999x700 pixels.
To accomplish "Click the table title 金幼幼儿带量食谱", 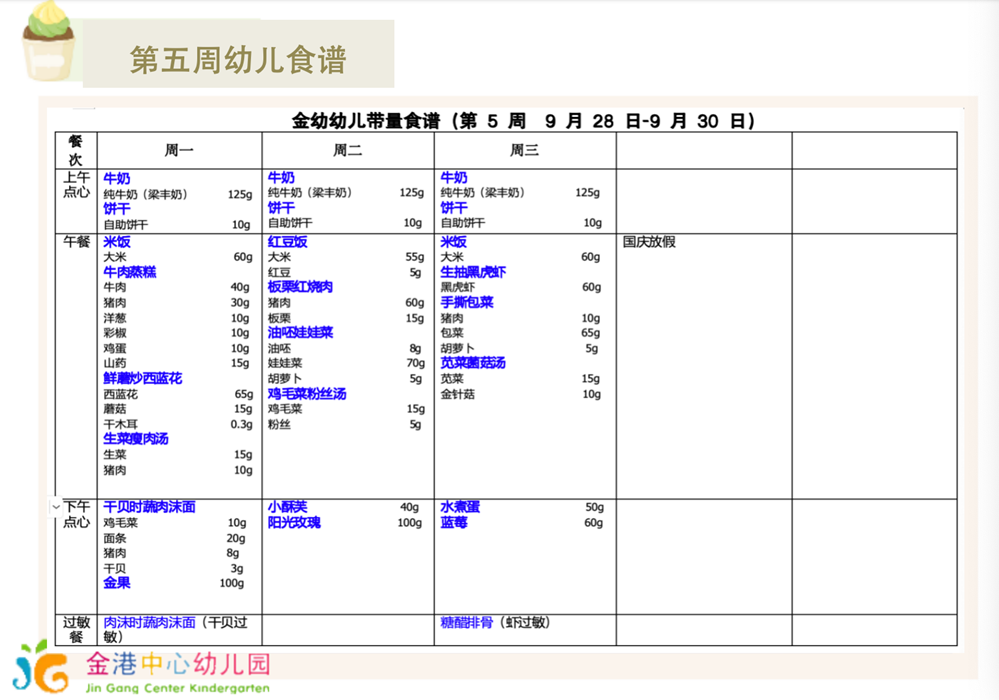I will pos(366,121).
